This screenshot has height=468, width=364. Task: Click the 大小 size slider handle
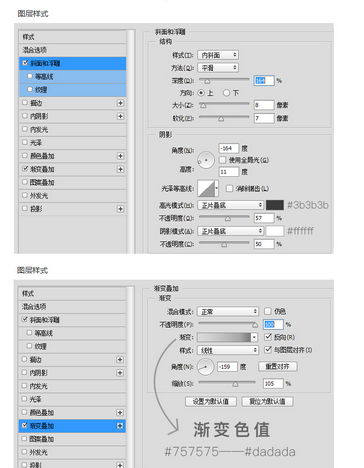pyautogui.click(x=203, y=106)
